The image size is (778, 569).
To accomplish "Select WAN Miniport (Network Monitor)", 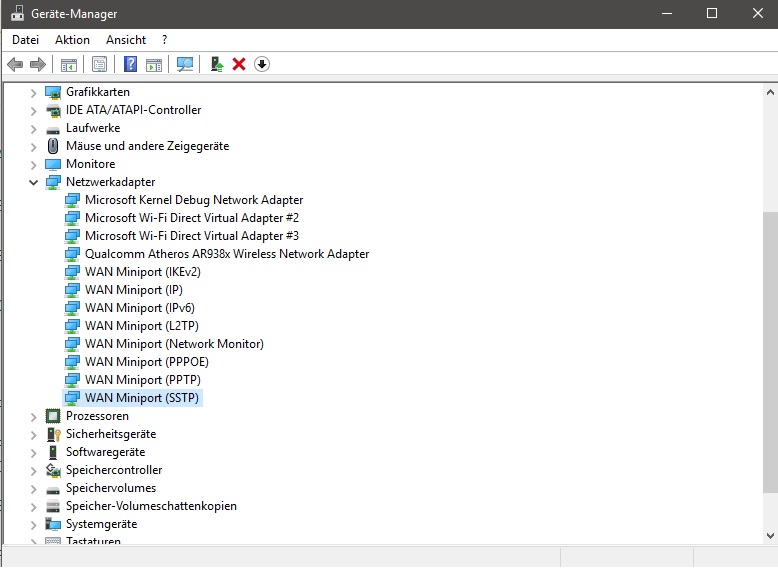I will tap(174, 344).
